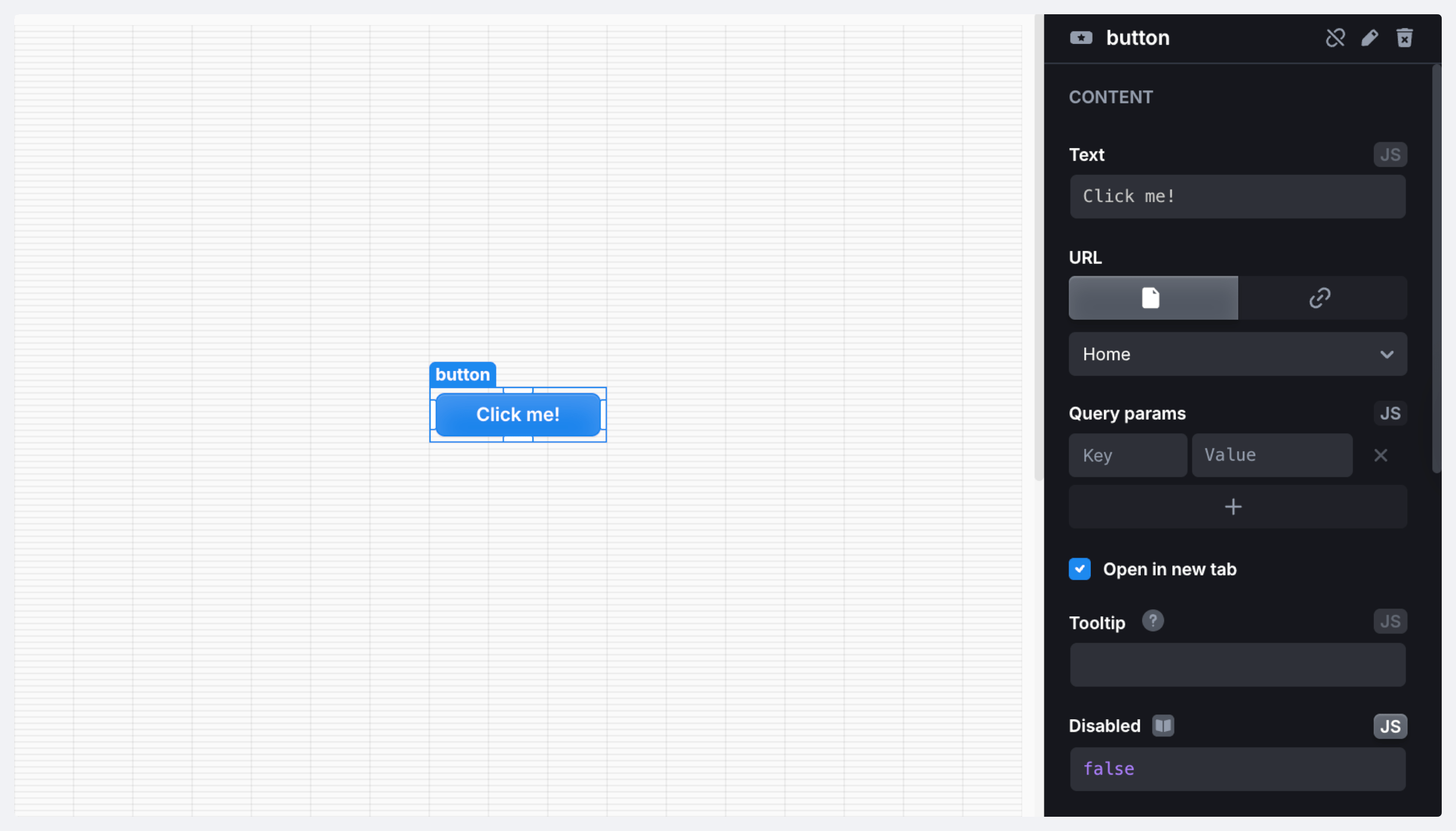
Task: Open the Tooltip help question icon
Action: (1152, 621)
